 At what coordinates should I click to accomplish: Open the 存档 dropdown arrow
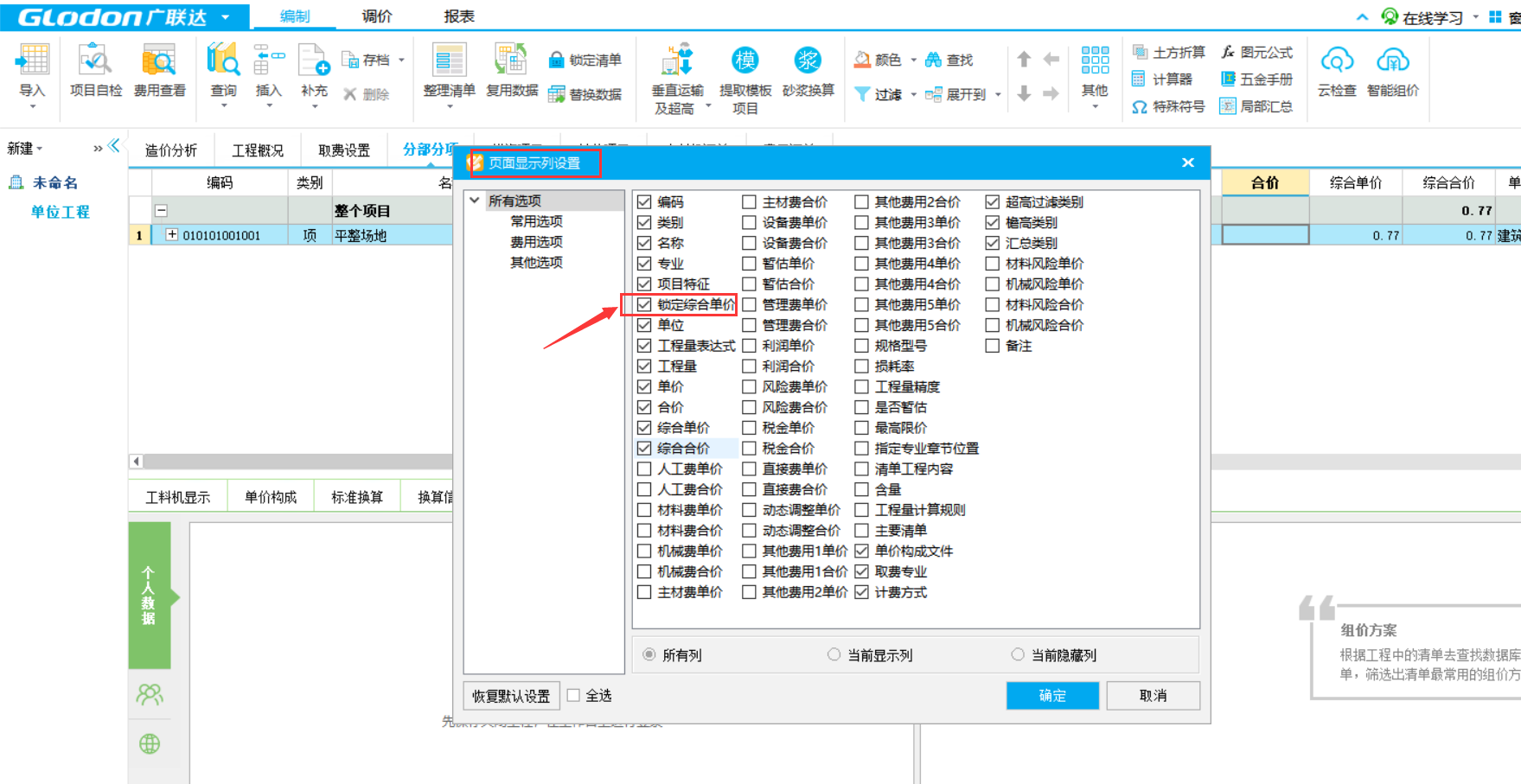tap(401, 60)
